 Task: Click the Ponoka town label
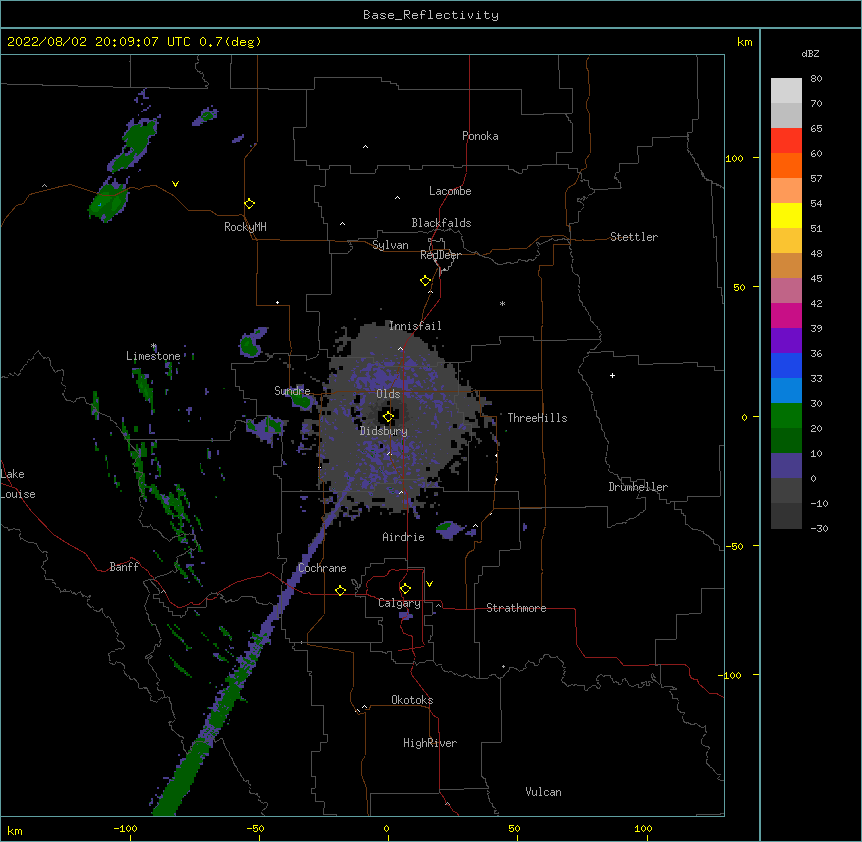click(480, 136)
